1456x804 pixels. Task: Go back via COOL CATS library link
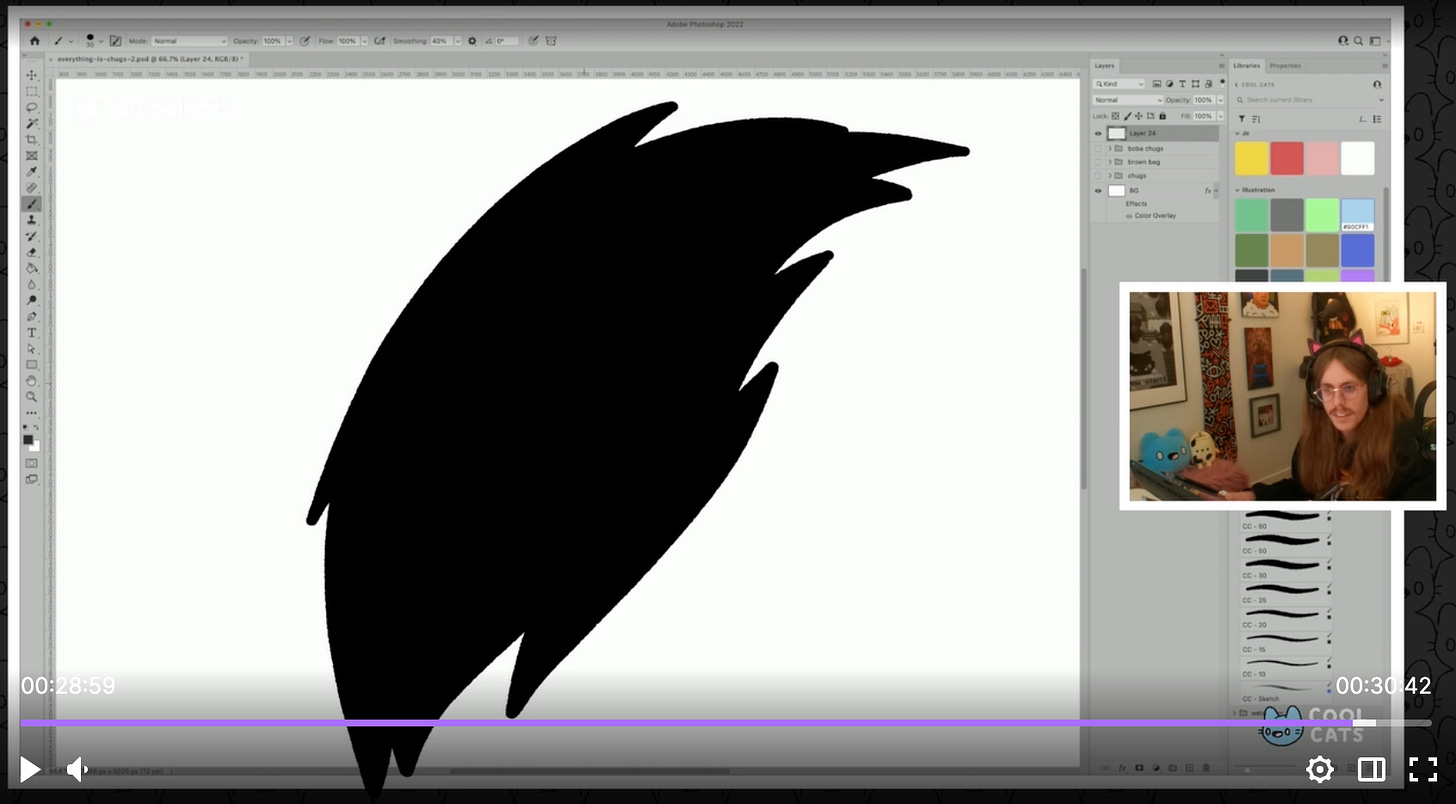(x=1255, y=84)
